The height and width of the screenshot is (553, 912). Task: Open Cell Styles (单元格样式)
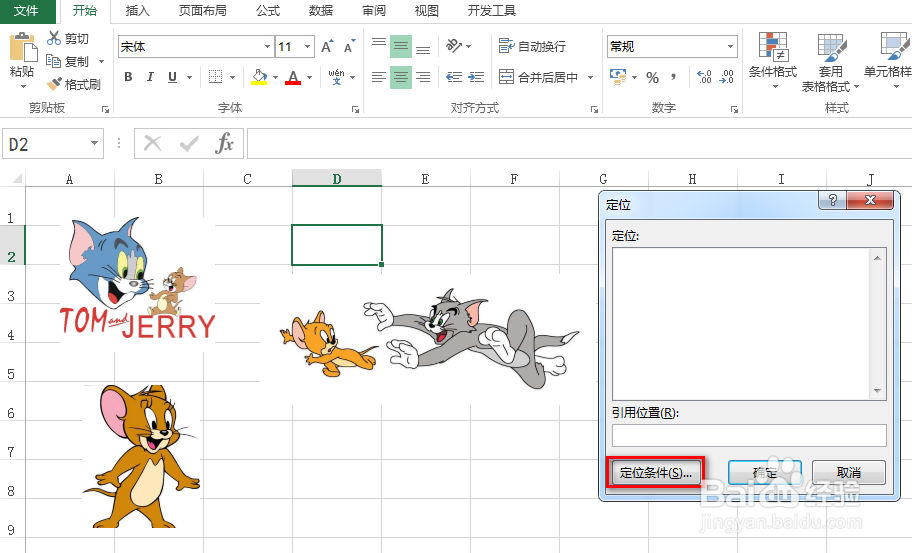(x=889, y=61)
